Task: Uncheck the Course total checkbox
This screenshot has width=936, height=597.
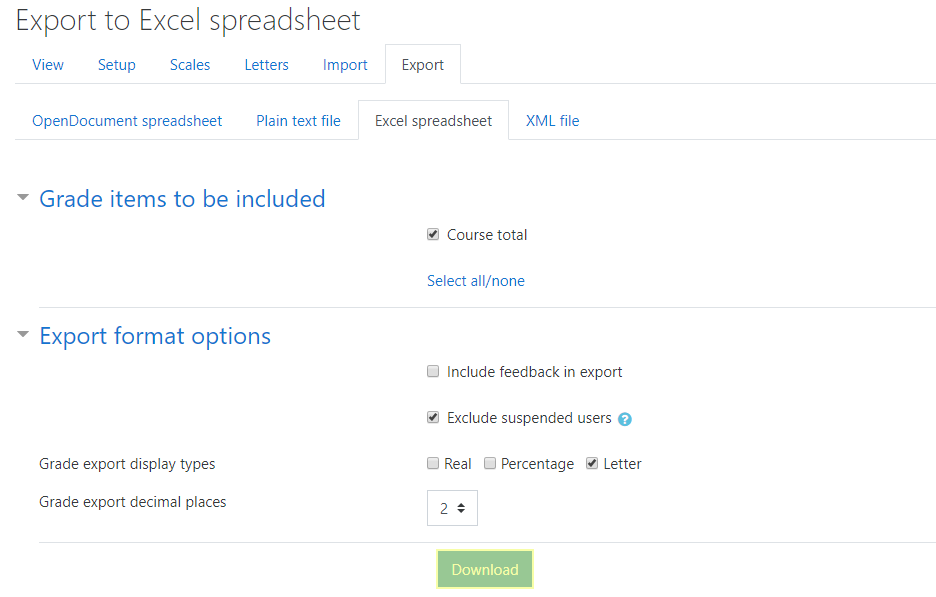Action: pos(433,233)
